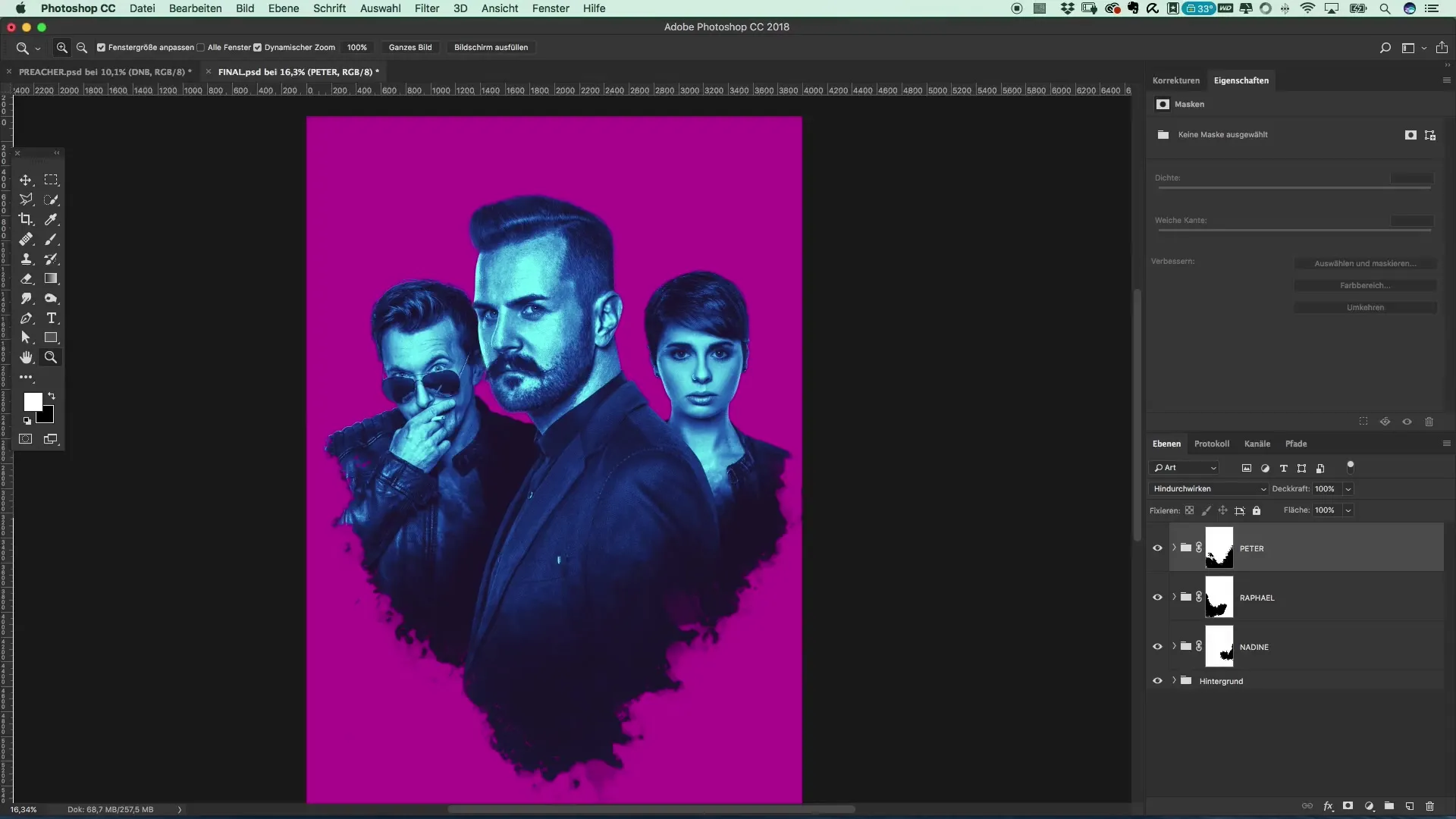Hide the NADINE layer group
This screenshot has height=819, width=1456.
(1157, 646)
